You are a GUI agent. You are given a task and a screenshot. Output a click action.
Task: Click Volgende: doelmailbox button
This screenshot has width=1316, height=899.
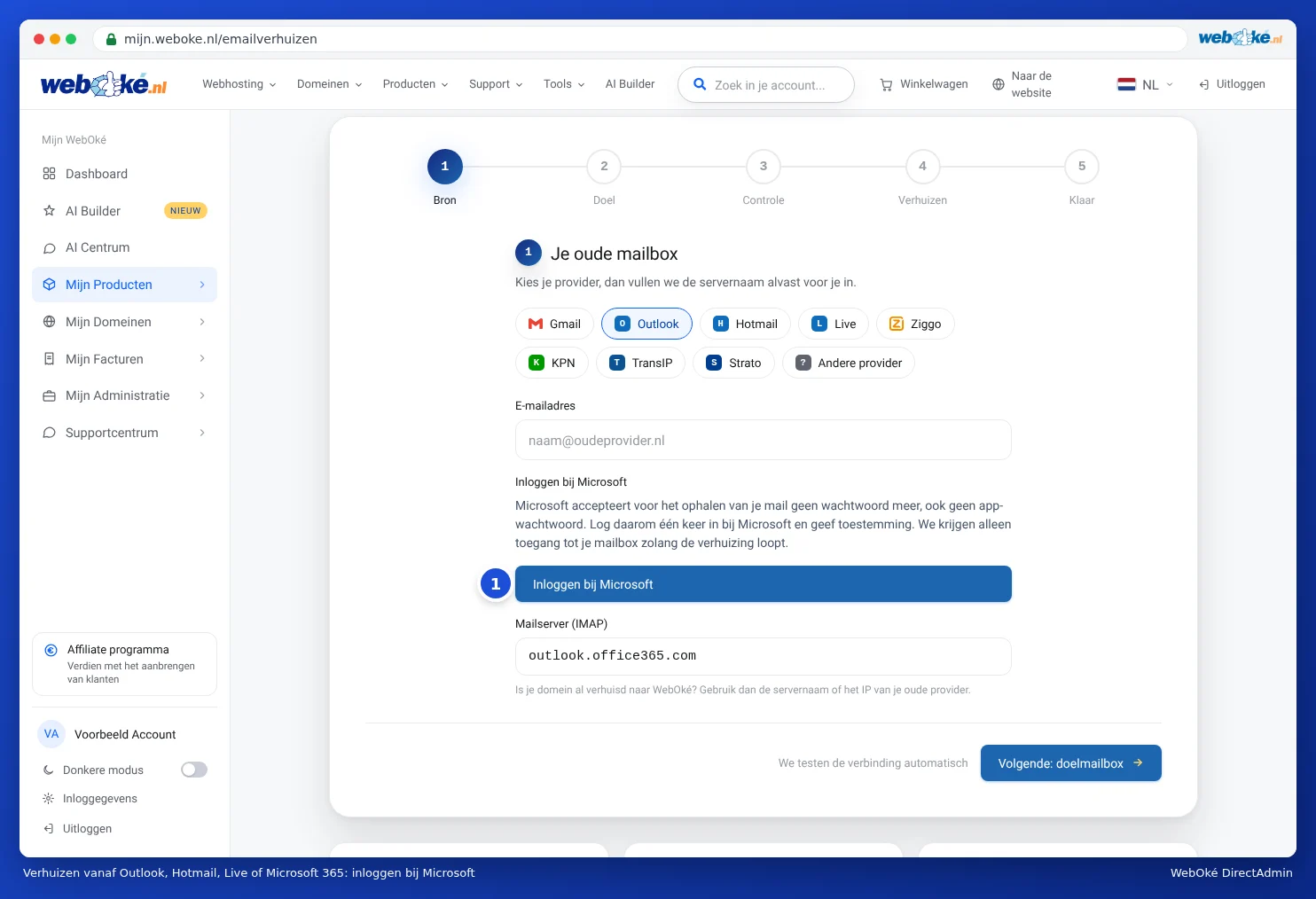1071,763
